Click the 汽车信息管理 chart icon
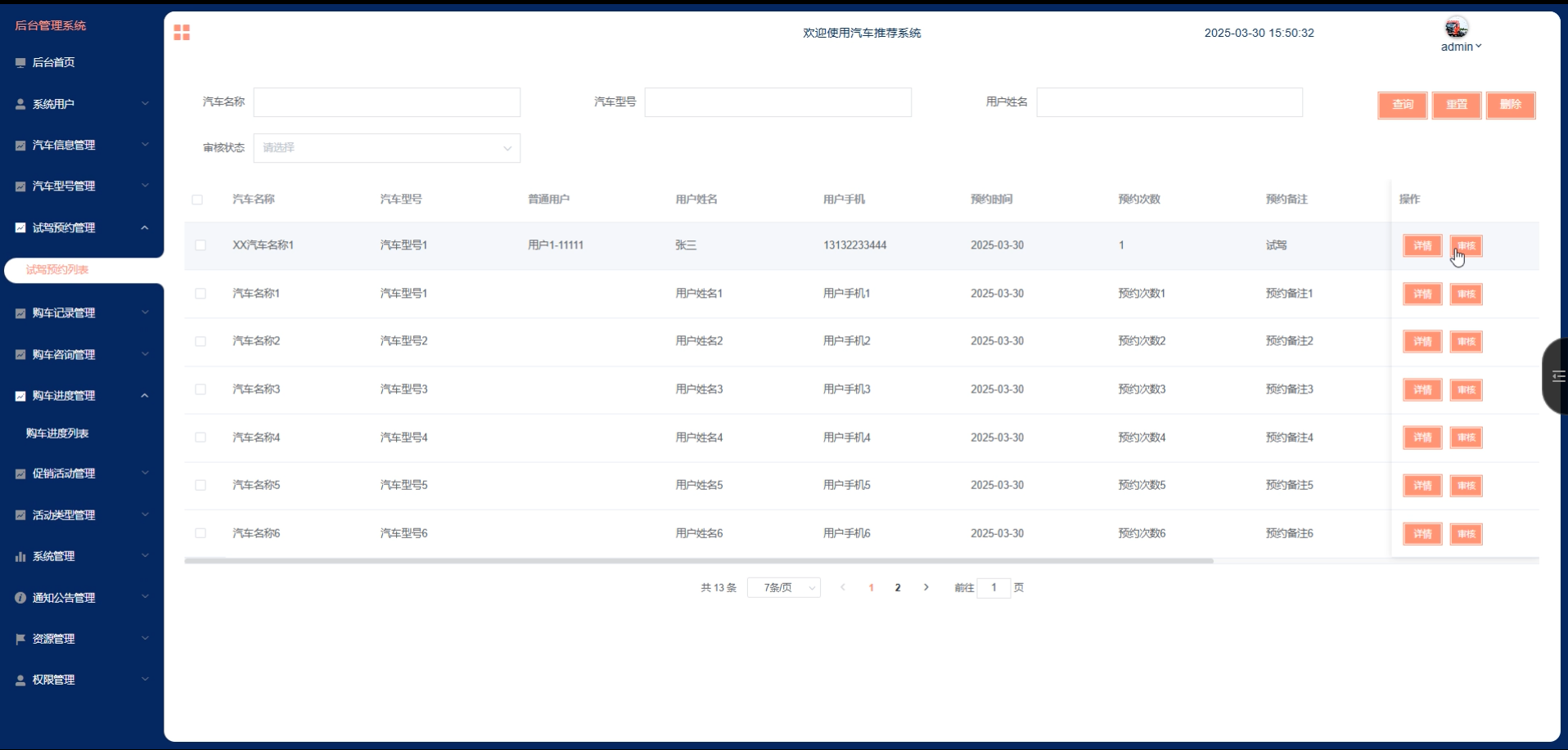The height and width of the screenshot is (750, 1568). (x=20, y=145)
